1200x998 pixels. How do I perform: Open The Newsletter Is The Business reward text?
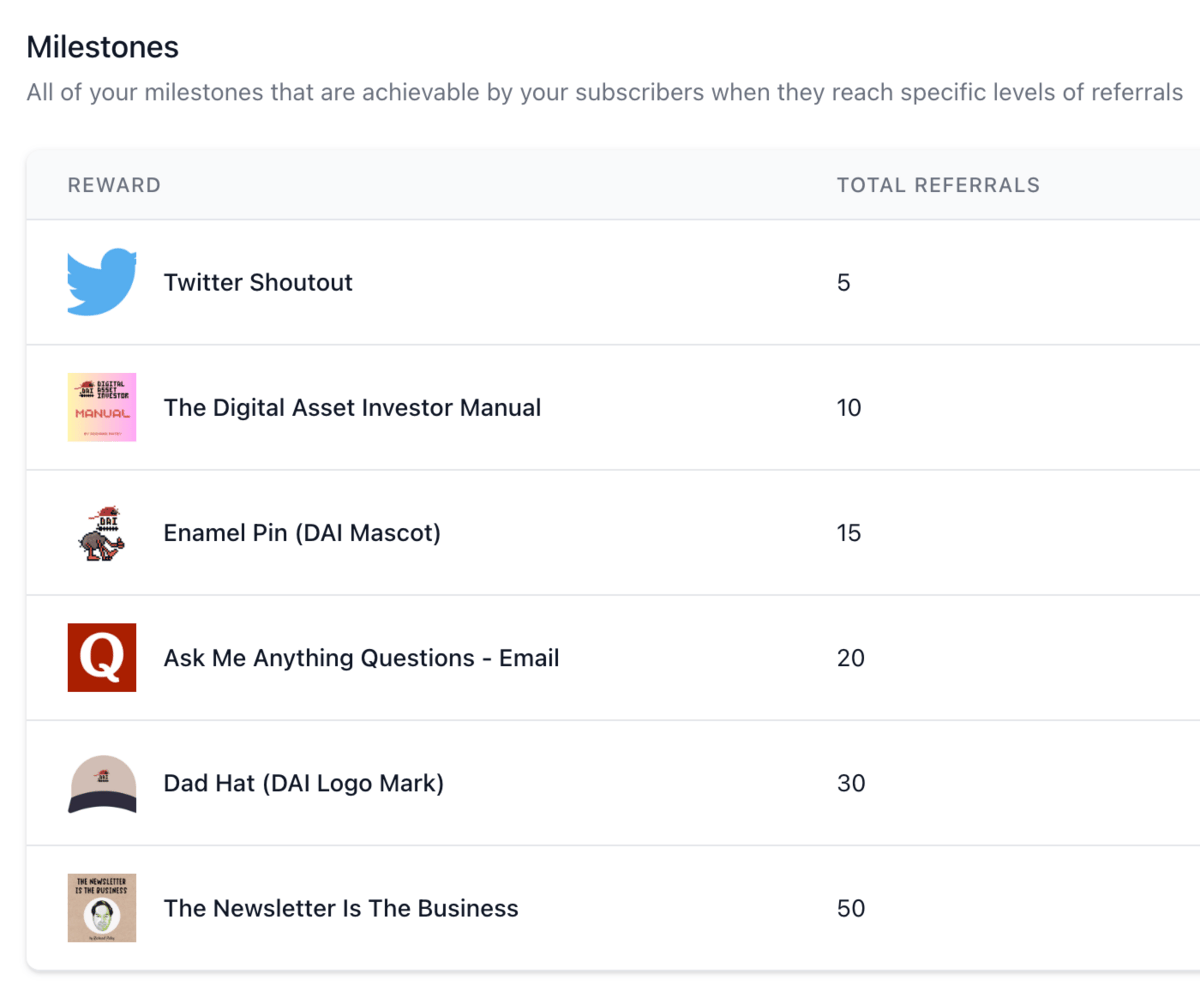341,908
